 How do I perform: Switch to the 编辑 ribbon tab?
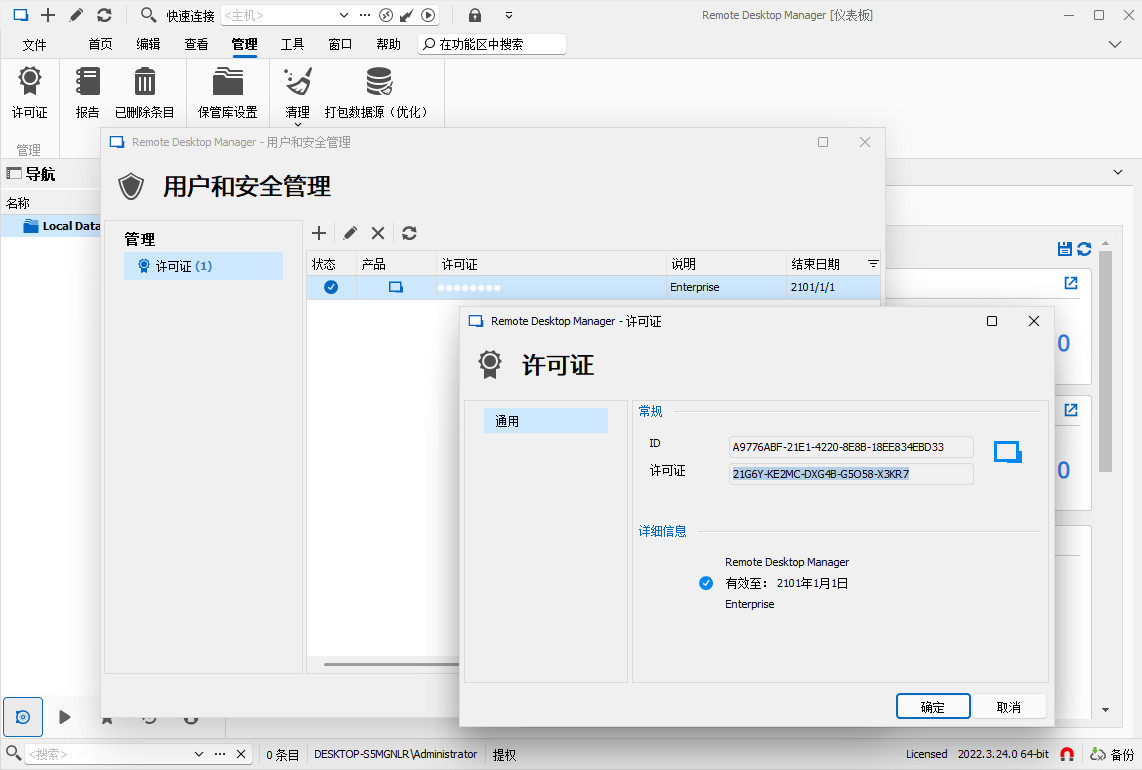148,44
